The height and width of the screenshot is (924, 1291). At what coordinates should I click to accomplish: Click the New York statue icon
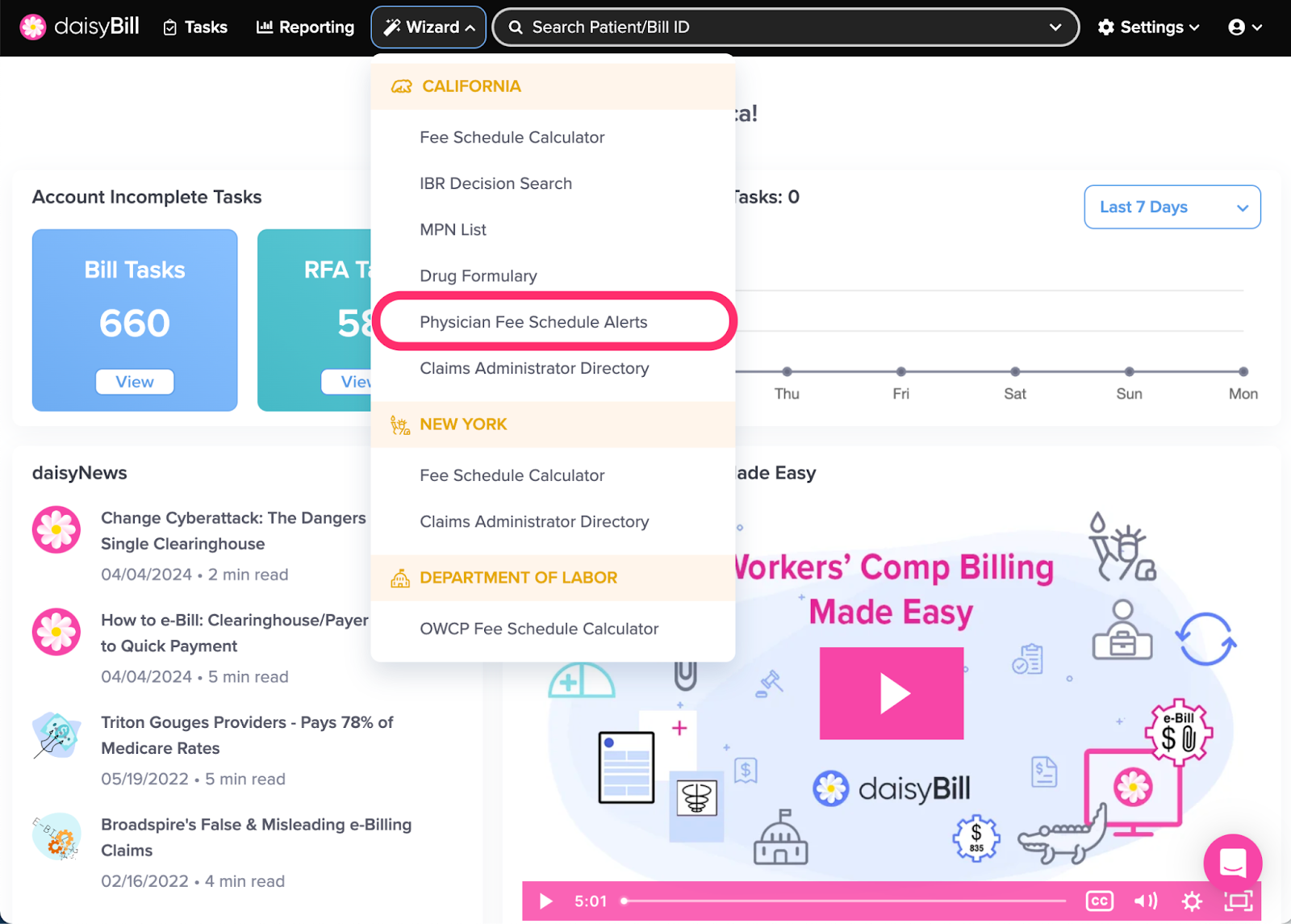click(400, 424)
